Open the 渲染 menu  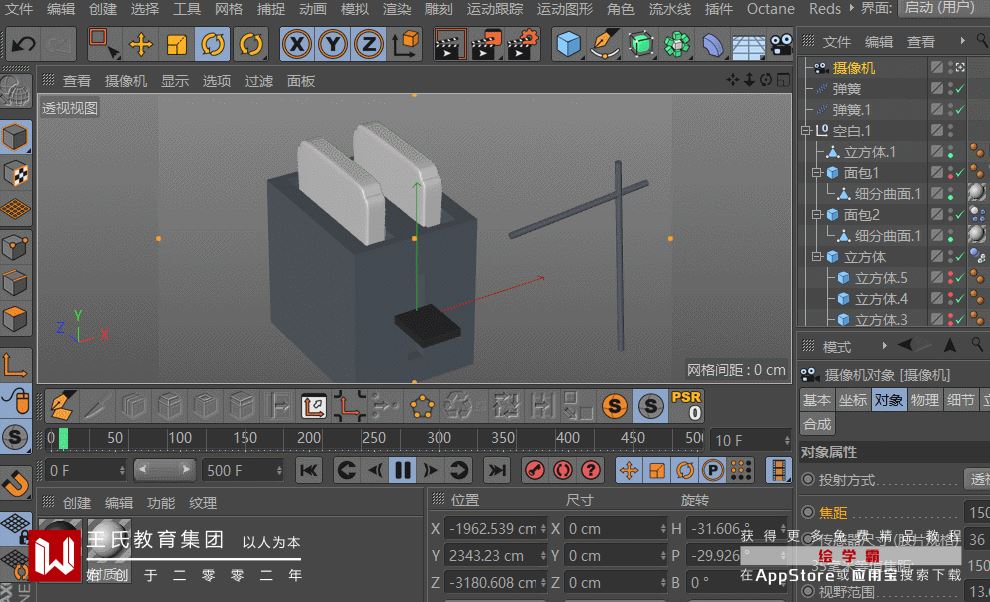(397, 9)
